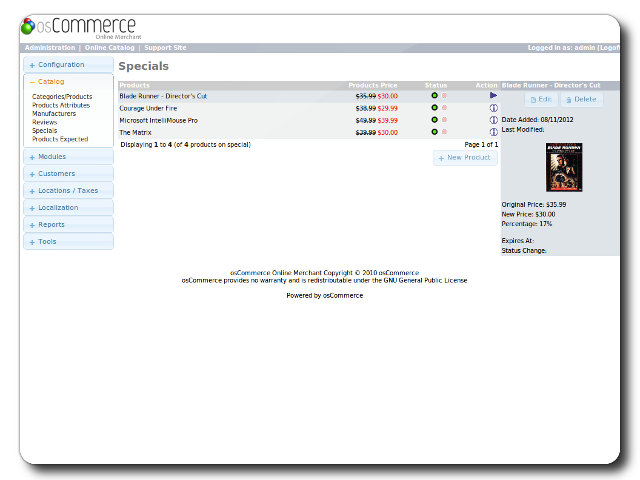Set Blade Runner special to inactive (red dot)
The image size is (640, 480).
444,96
